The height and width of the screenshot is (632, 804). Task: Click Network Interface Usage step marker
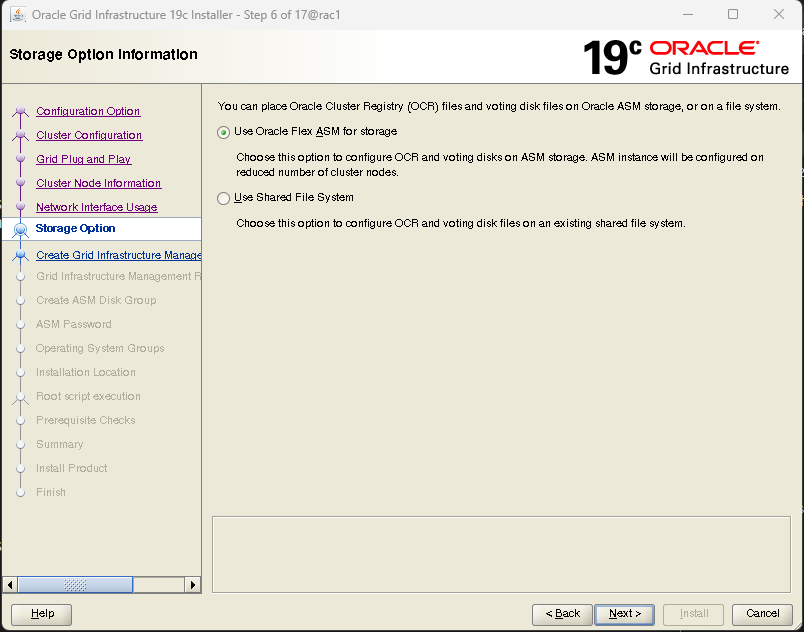point(21,207)
